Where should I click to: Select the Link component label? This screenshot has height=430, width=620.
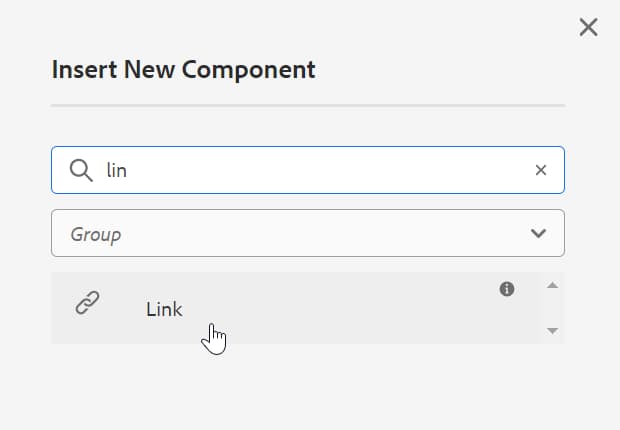[164, 309]
